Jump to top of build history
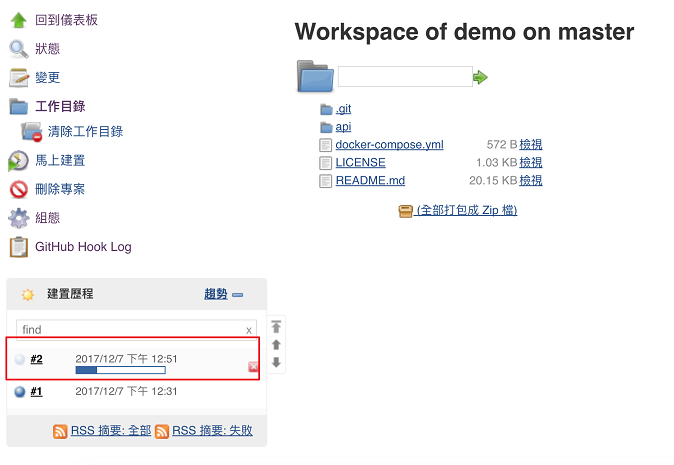This screenshot has height=465, width=674. click(x=276, y=327)
